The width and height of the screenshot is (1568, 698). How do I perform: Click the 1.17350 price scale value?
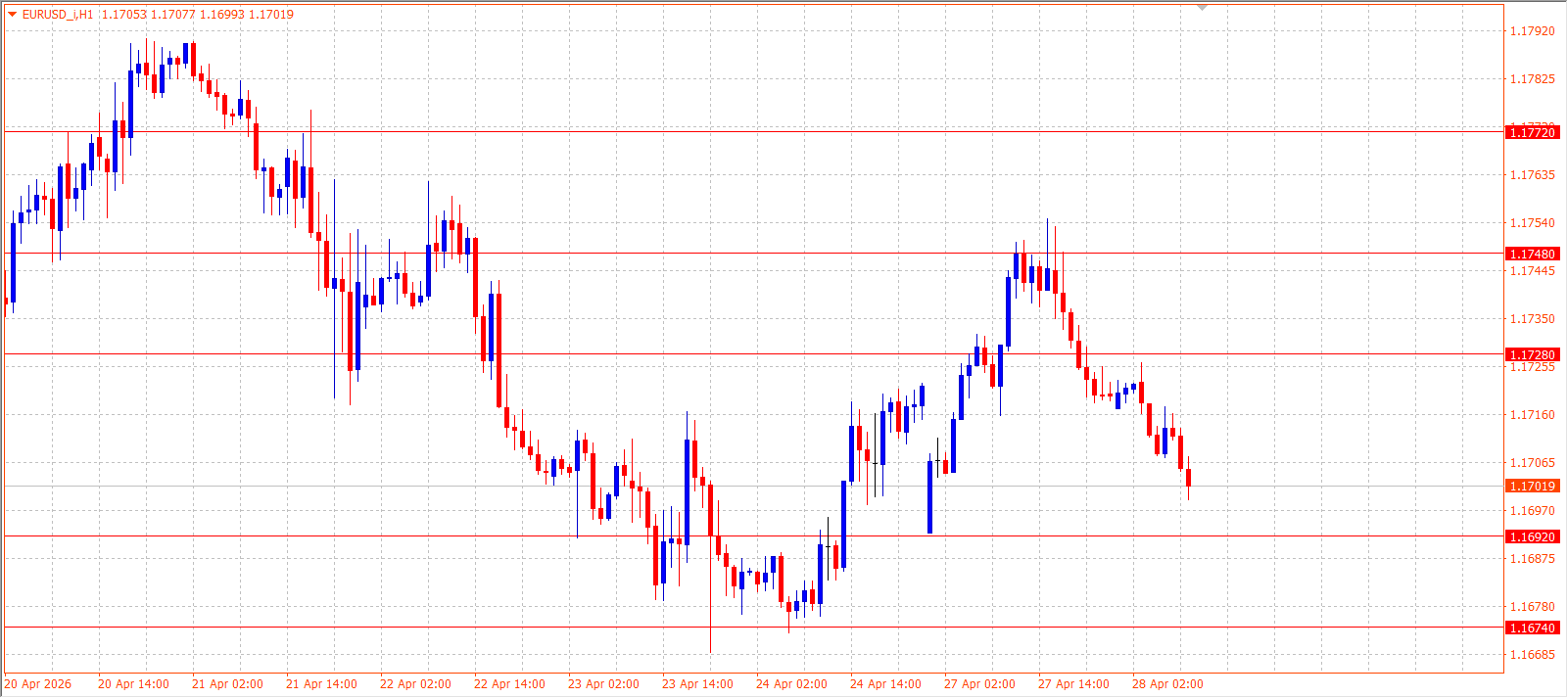pos(1532,319)
